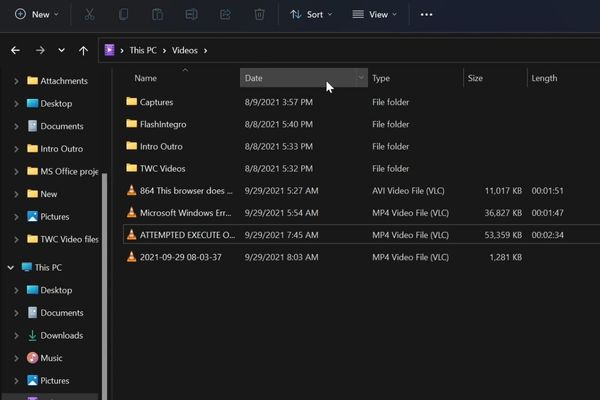Select the Captures folder icon
The image size is (600, 400).
pyautogui.click(x=131, y=101)
